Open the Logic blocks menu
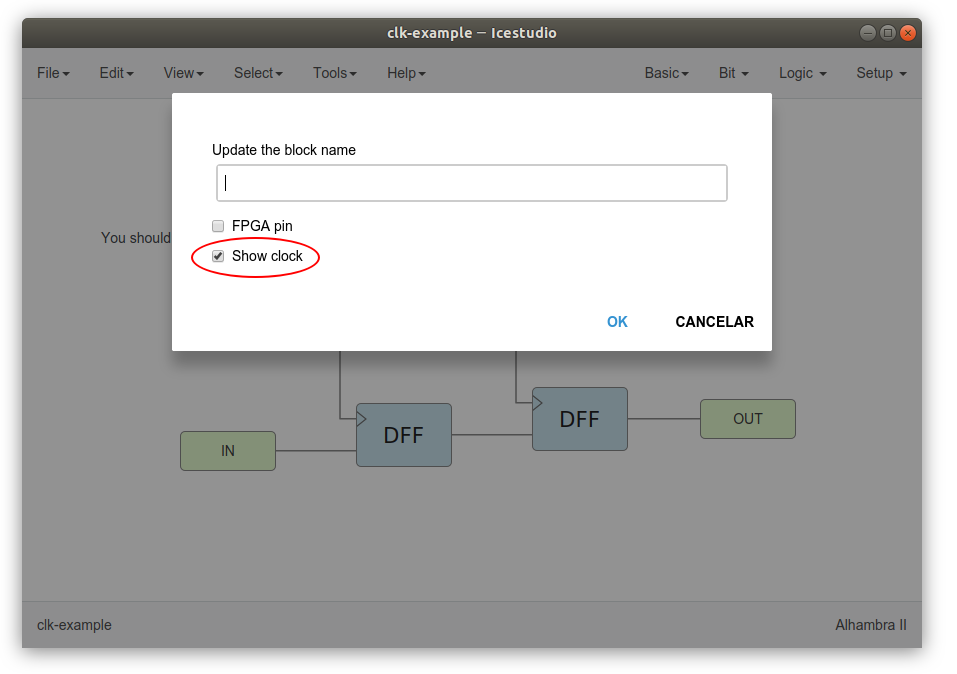The width and height of the screenshot is (957, 674). (801, 72)
